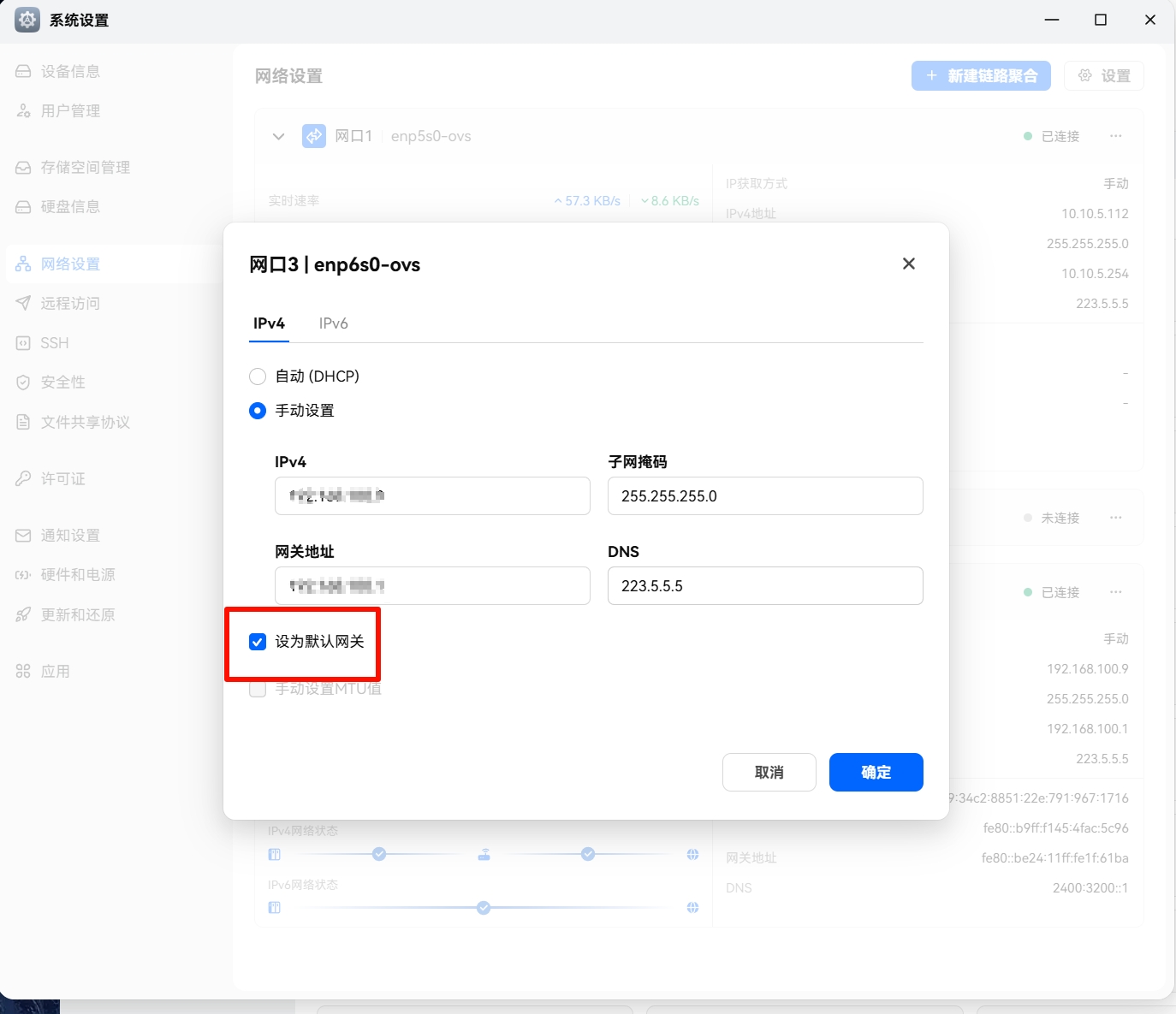The width and height of the screenshot is (1176, 1014).
Task: Open storage space management icon
Action: [x=23, y=168]
